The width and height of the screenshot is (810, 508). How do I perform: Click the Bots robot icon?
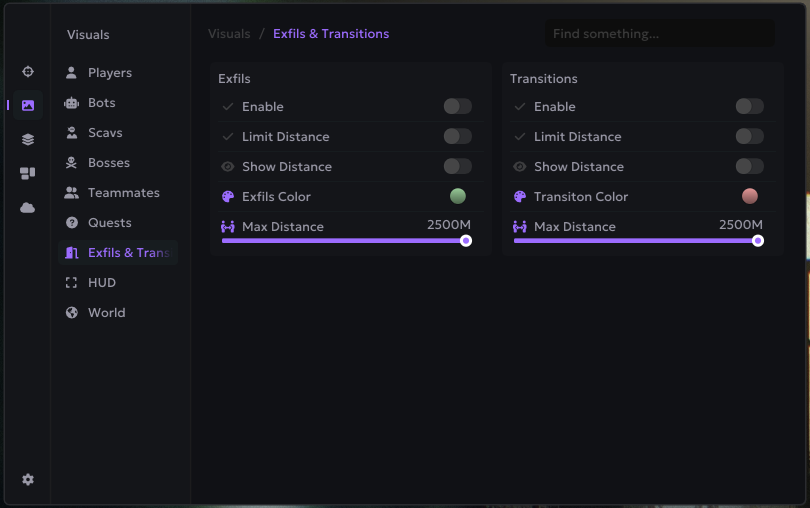point(71,103)
